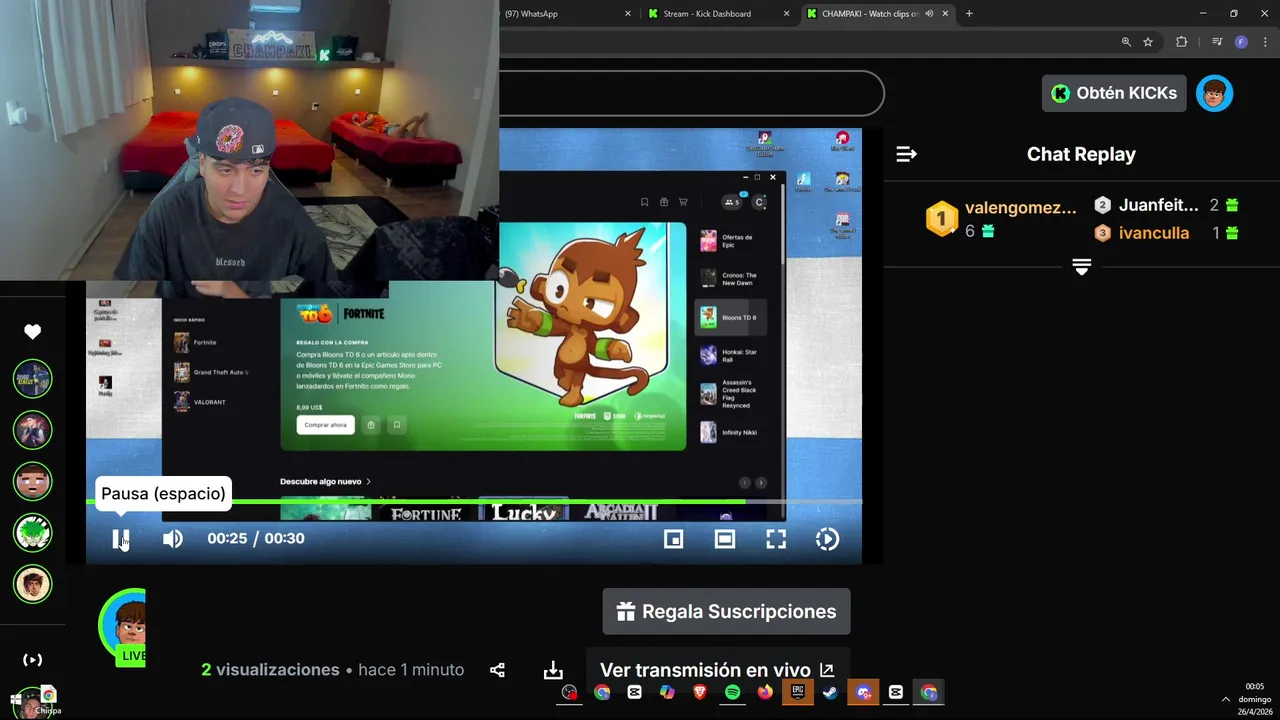Switch the clip to theater mode

click(725, 539)
